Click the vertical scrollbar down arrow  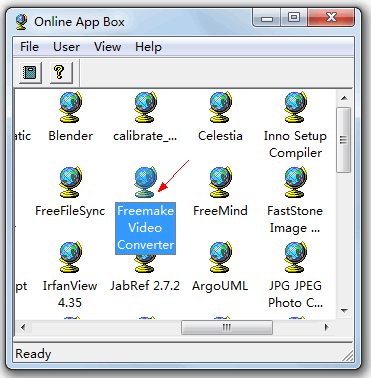click(344, 311)
